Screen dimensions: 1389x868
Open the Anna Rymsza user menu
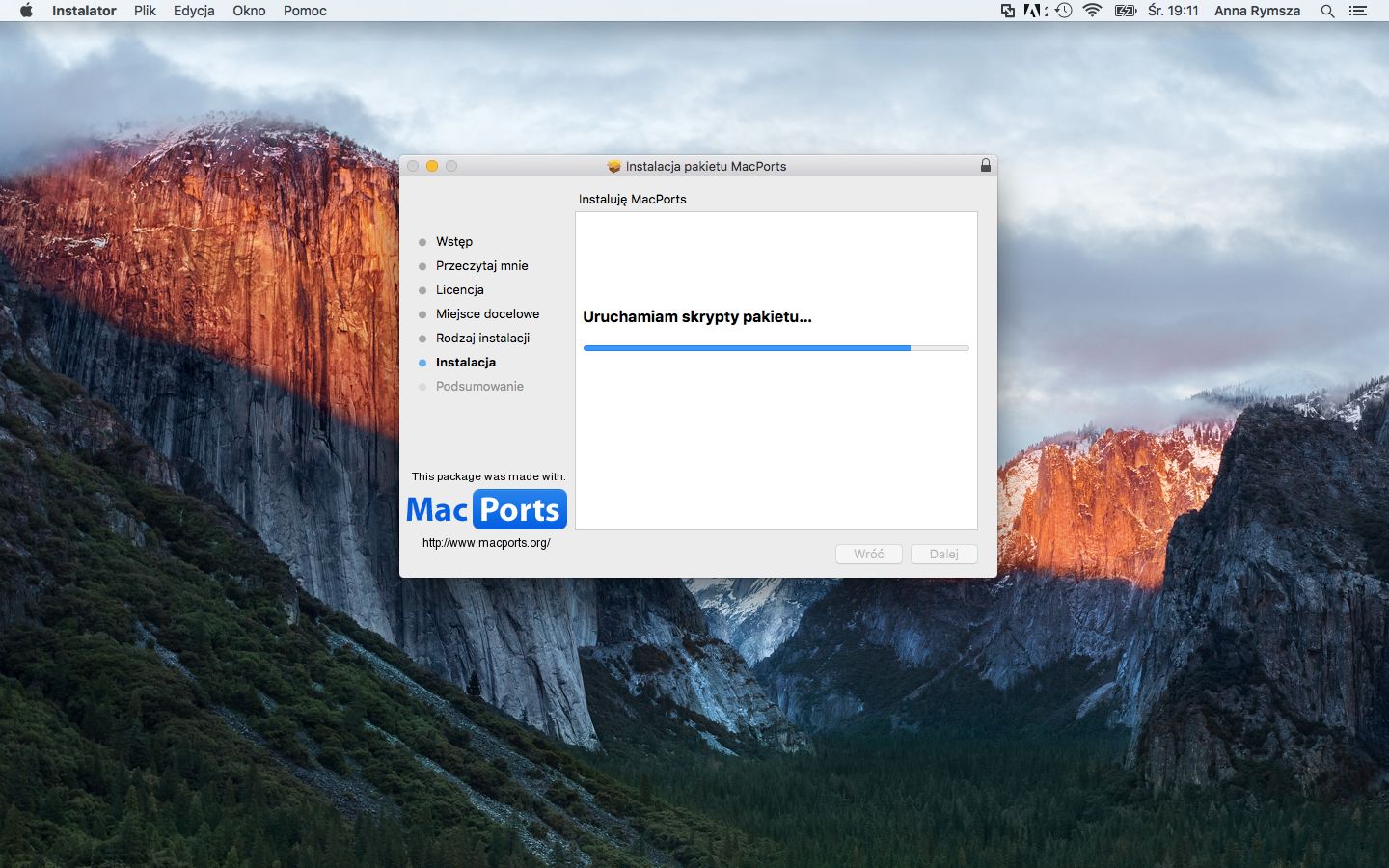1257,11
